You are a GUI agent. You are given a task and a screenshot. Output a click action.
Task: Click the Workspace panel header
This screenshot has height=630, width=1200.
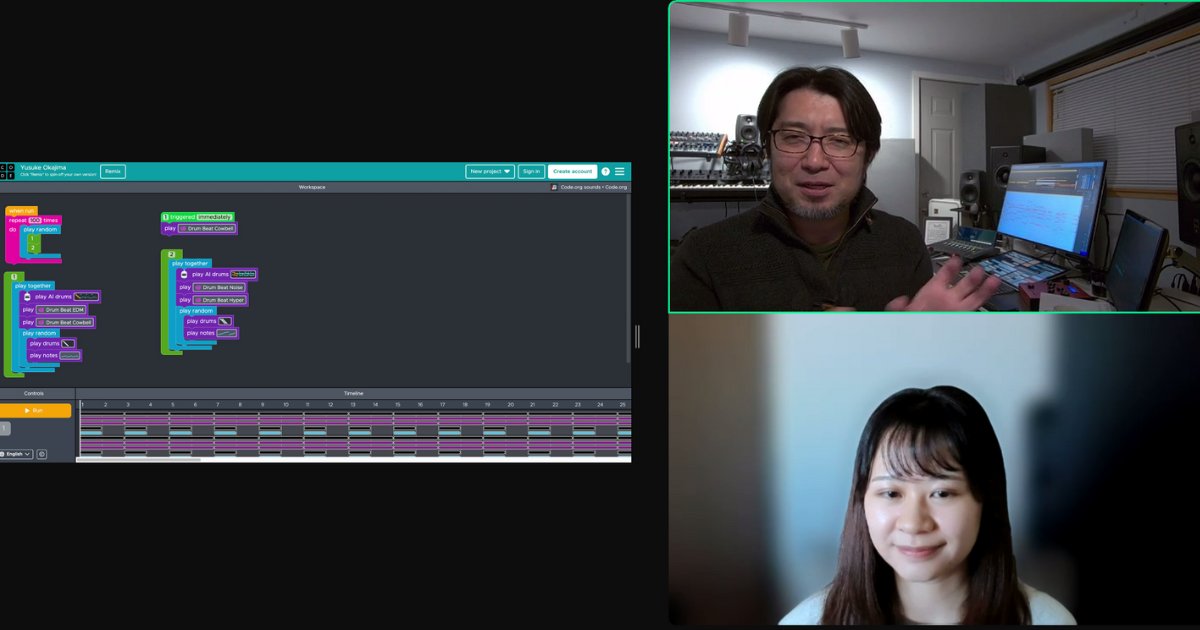[x=313, y=187]
